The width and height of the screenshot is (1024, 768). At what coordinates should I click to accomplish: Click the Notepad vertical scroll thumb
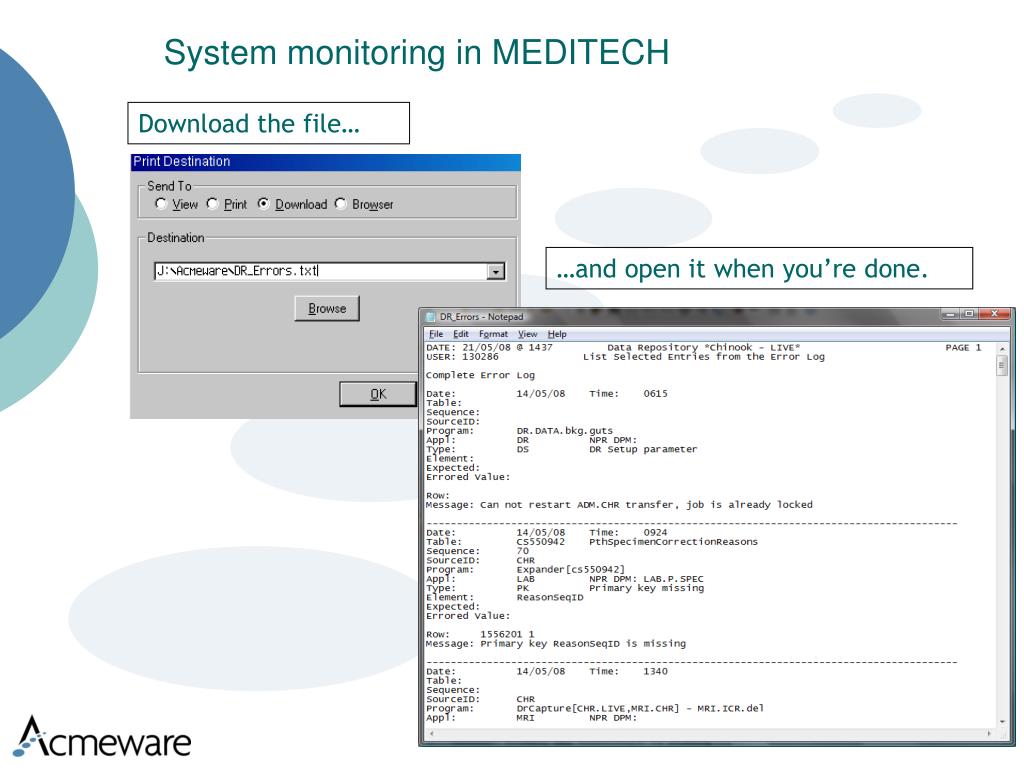coord(1002,366)
